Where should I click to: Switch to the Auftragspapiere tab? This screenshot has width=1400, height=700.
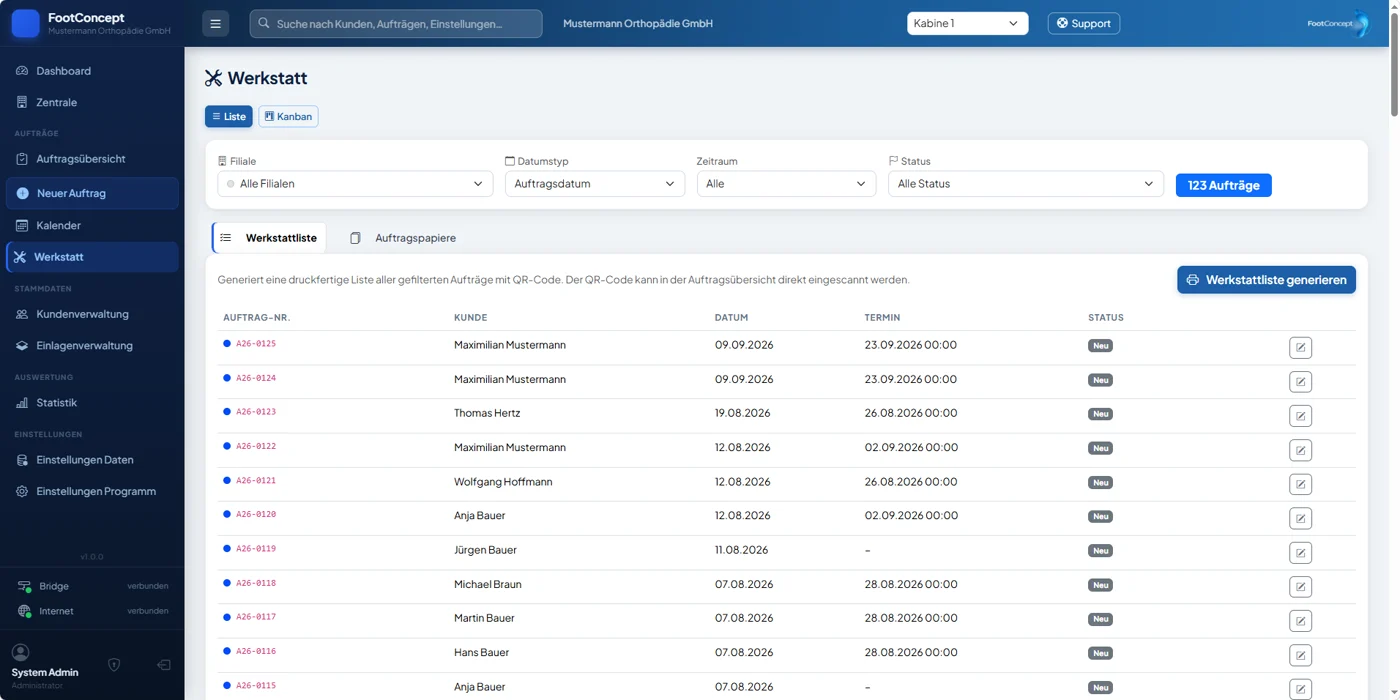(403, 238)
